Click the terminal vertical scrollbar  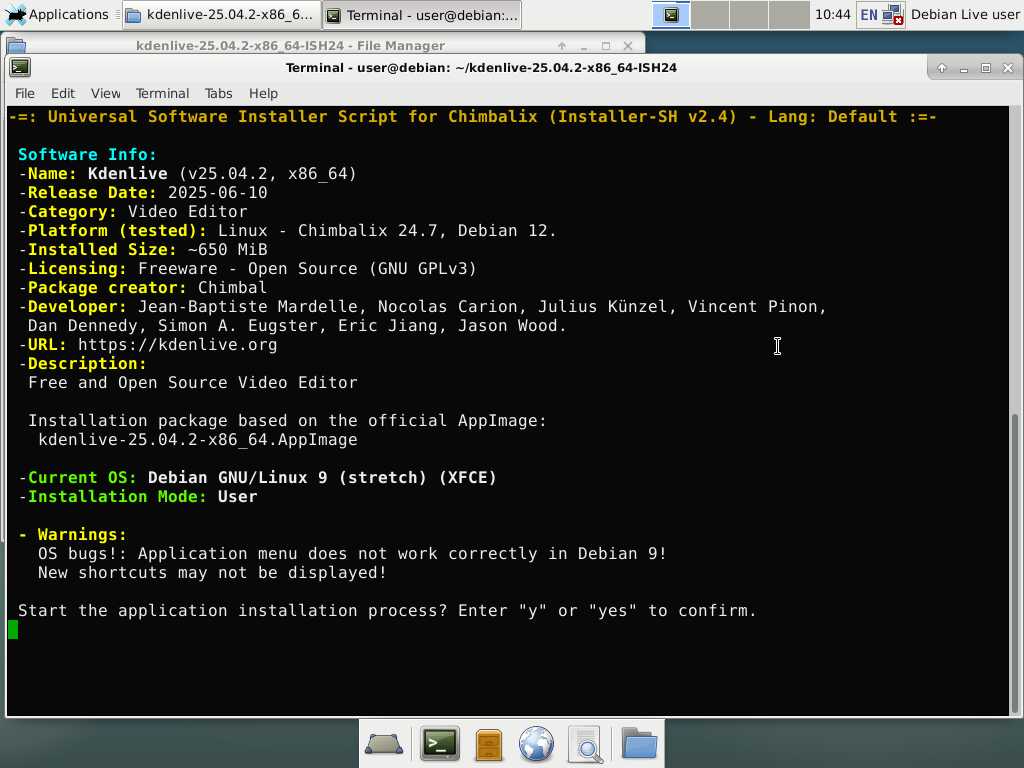pyautogui.click(x=1015, y=562)
